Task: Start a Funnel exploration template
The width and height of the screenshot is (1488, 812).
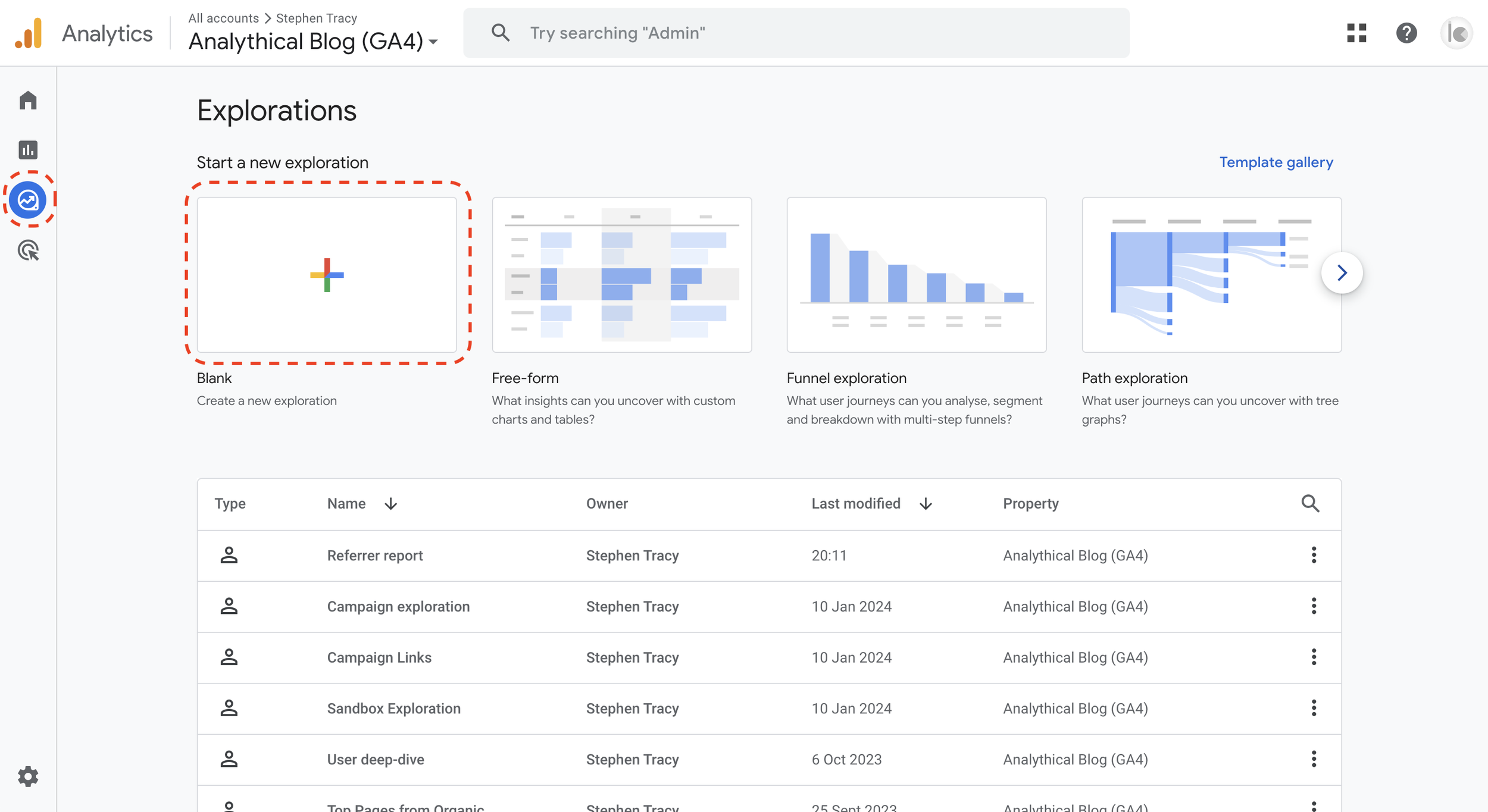Action: point(916,275)
